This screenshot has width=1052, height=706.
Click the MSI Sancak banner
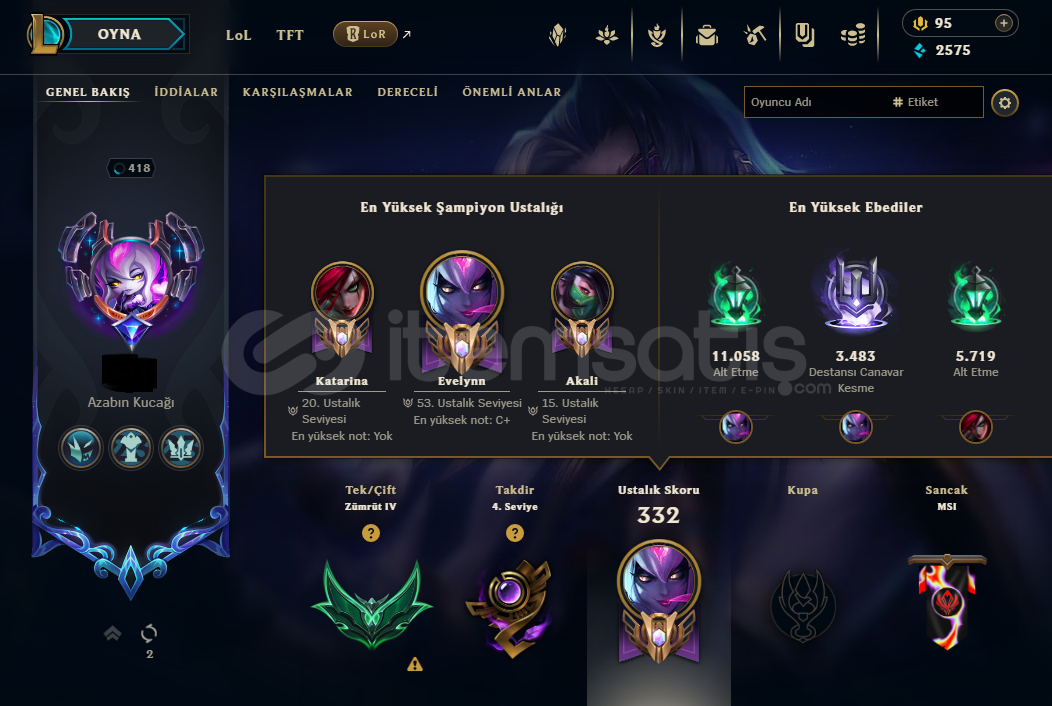(x=947, y=601)
